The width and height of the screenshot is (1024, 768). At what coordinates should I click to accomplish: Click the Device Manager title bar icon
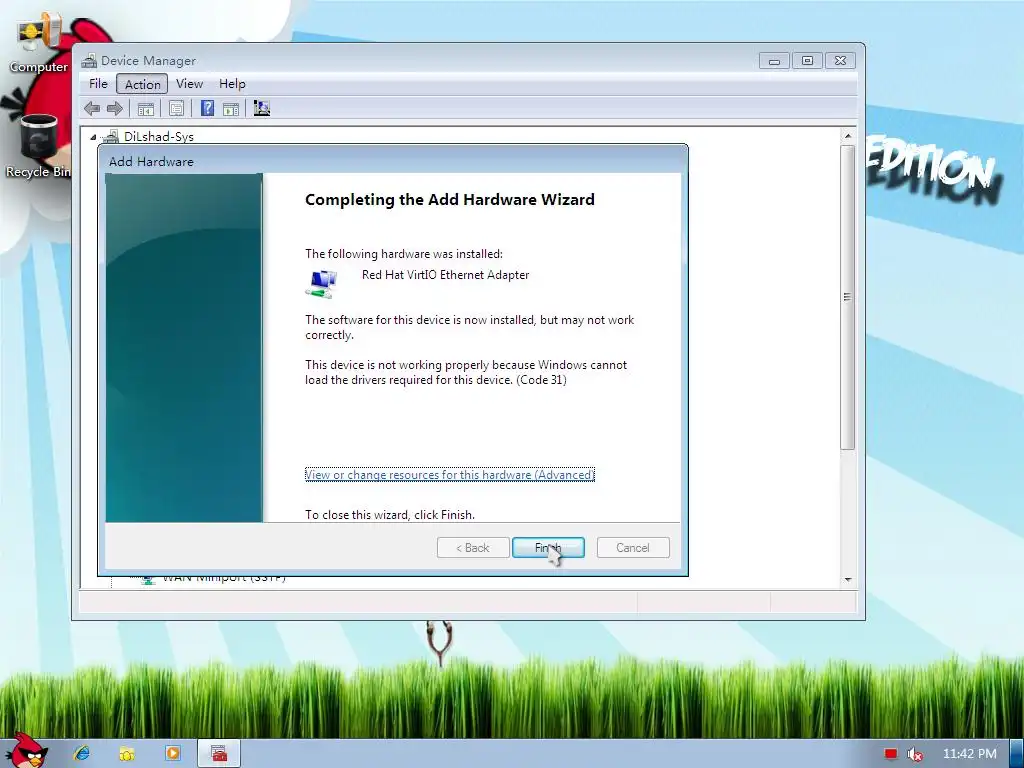(x=89, y=61)
